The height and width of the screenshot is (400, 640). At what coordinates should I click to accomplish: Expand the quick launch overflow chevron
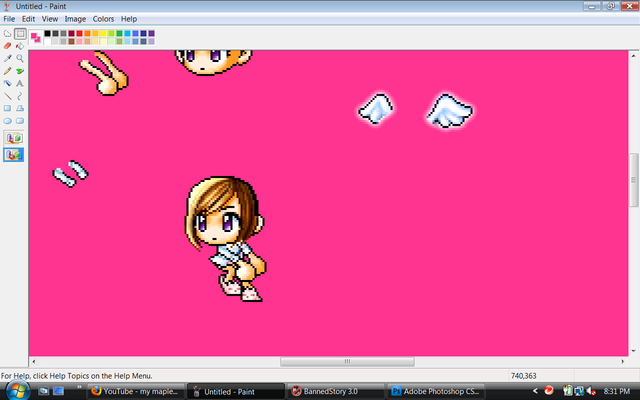pos(79,387)
